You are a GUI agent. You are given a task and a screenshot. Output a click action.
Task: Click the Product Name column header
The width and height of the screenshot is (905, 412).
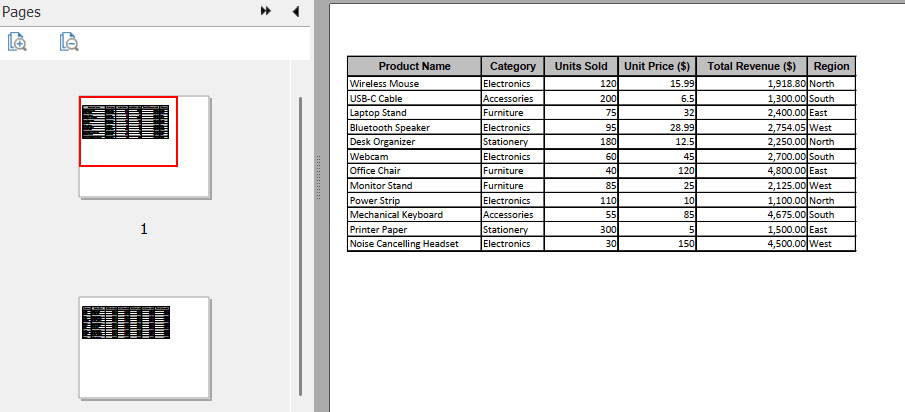[414, 66]
